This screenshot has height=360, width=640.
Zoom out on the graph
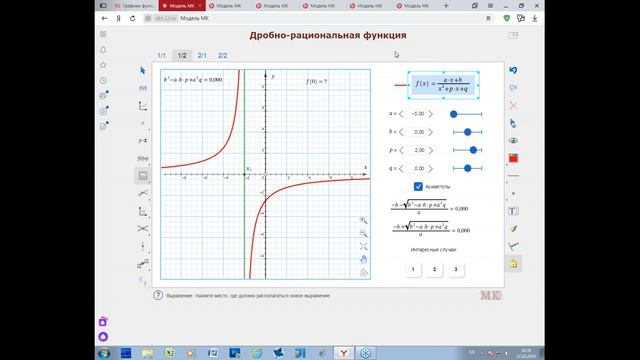363,234
